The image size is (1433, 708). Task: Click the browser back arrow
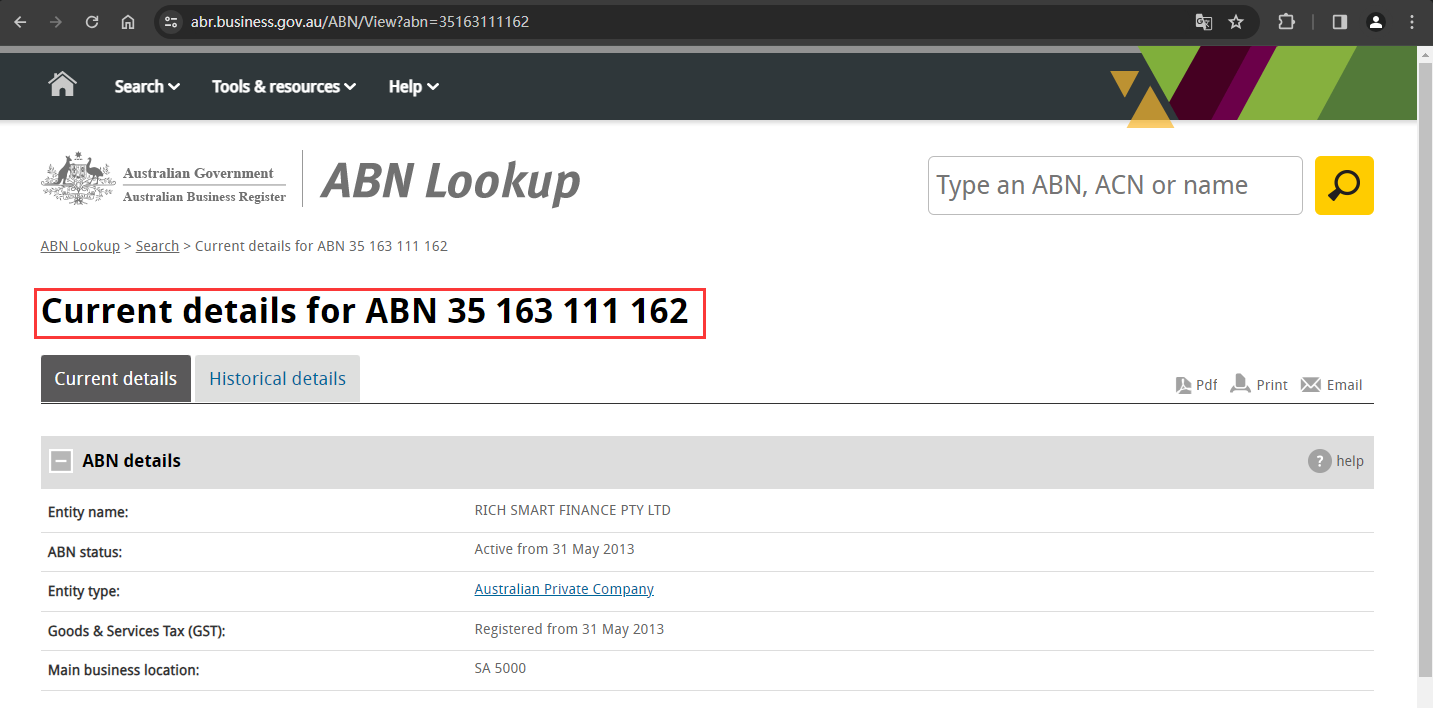(x=20, y=22)
